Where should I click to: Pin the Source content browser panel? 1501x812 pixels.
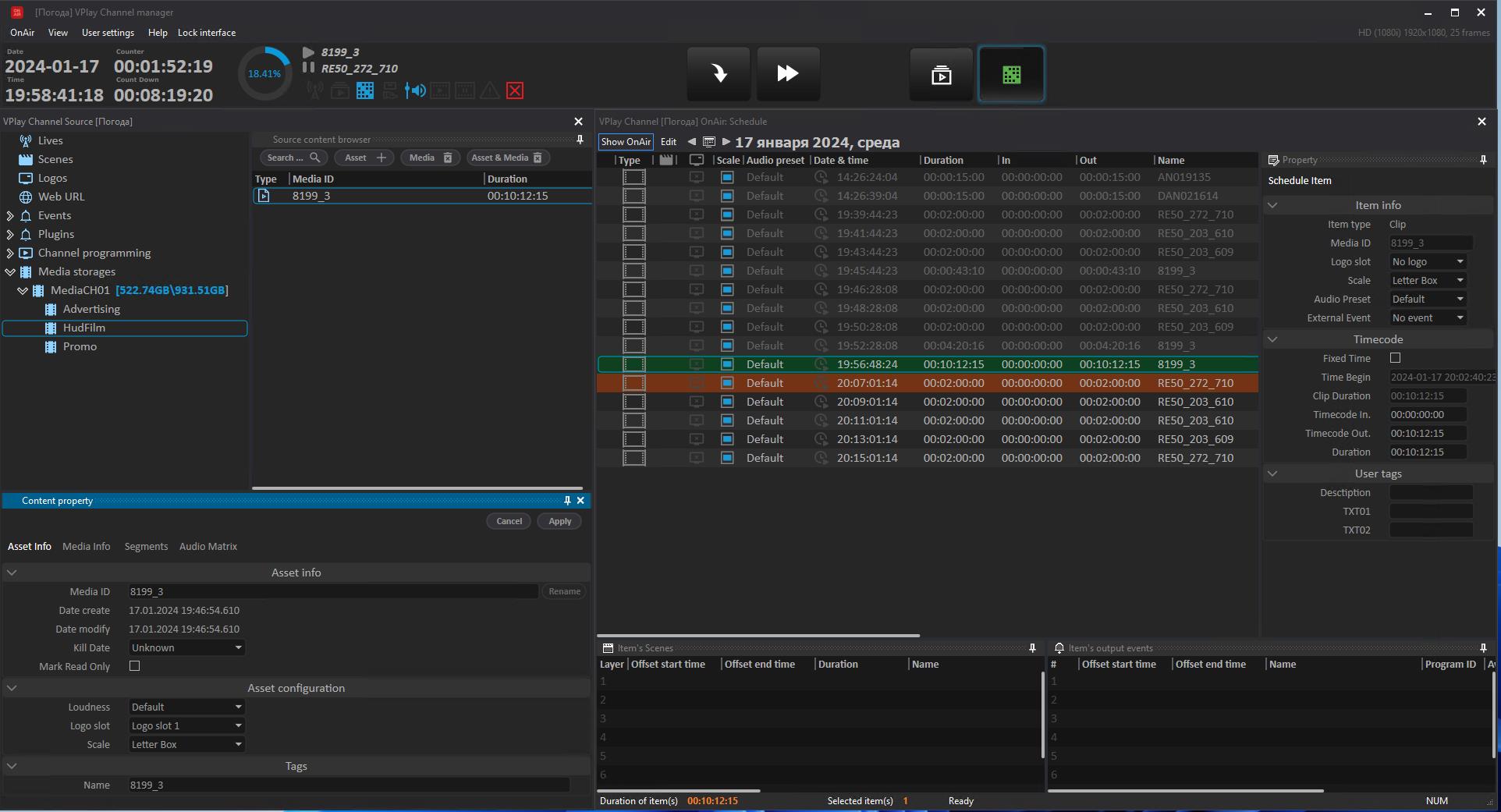(x=580, y=140)
